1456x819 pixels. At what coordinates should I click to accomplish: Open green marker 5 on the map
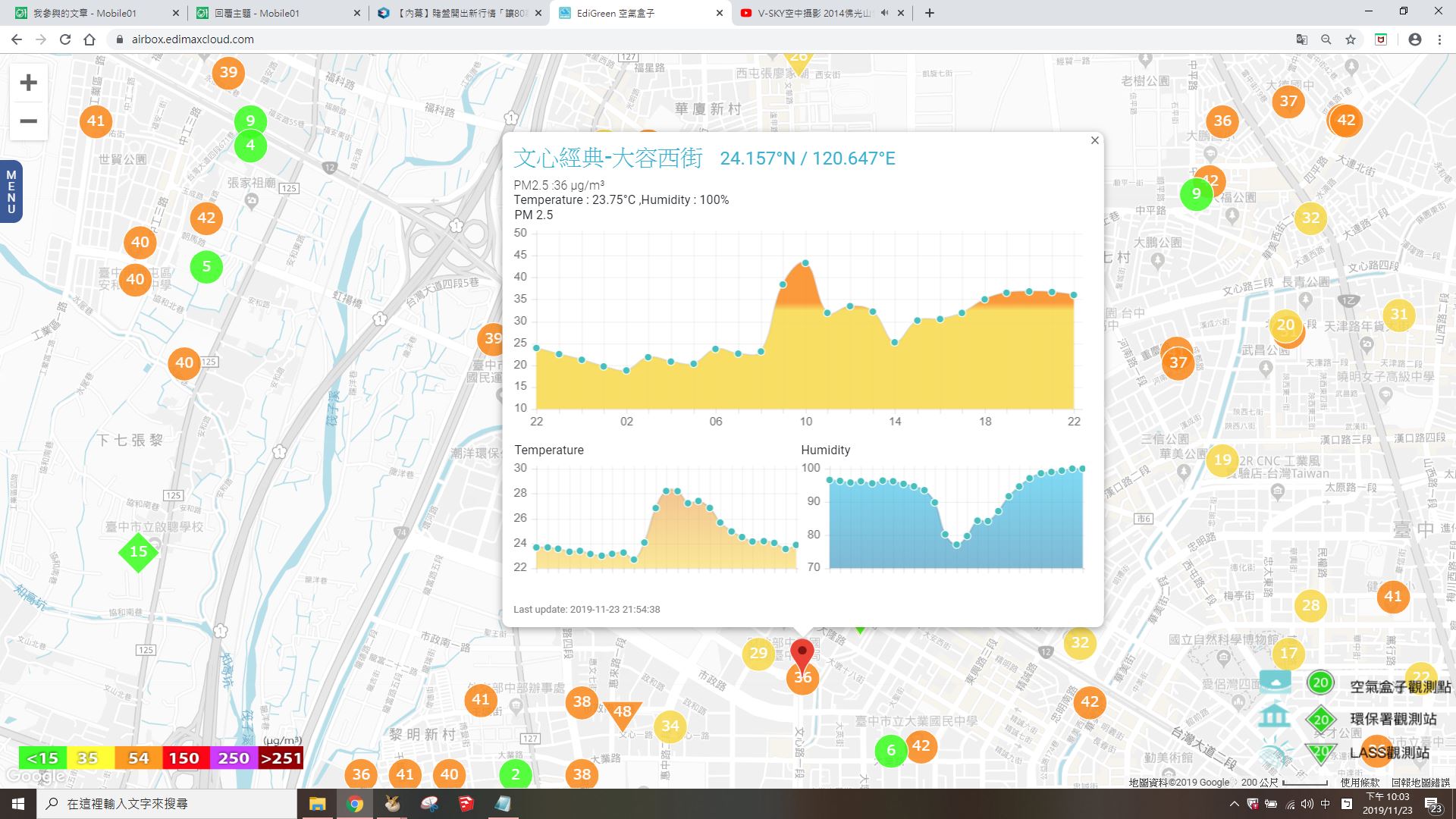tap(206, 266)
